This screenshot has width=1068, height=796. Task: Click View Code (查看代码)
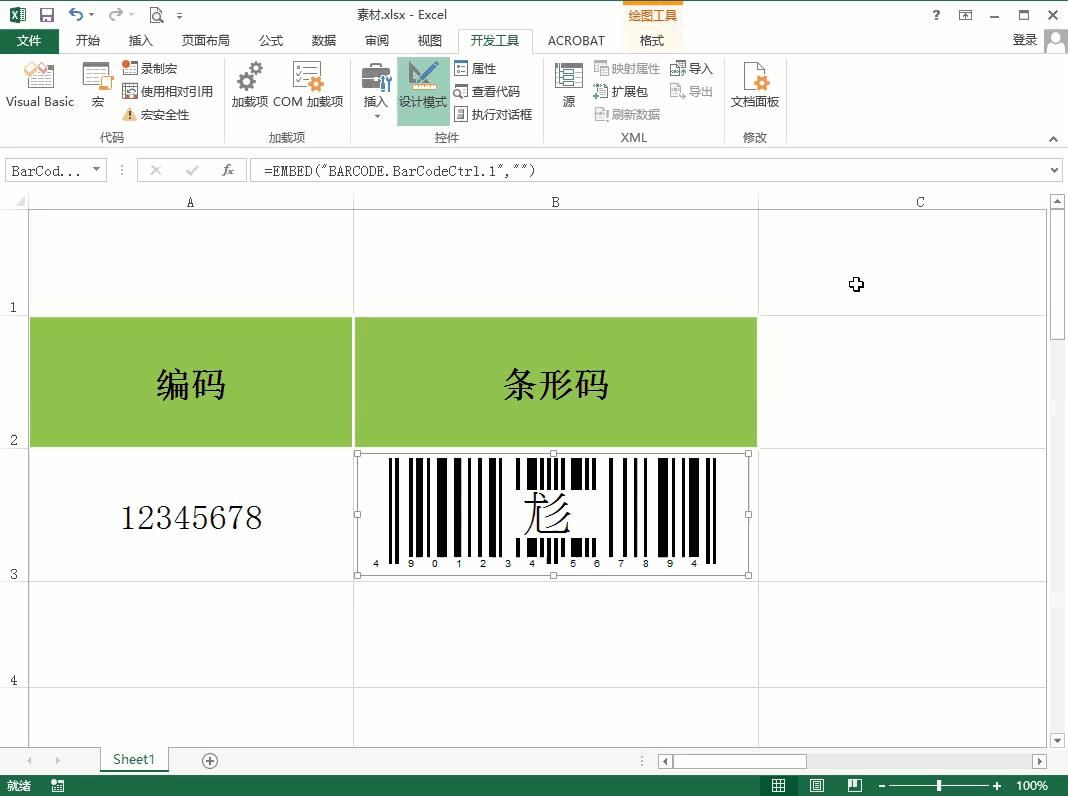point(487,91)
